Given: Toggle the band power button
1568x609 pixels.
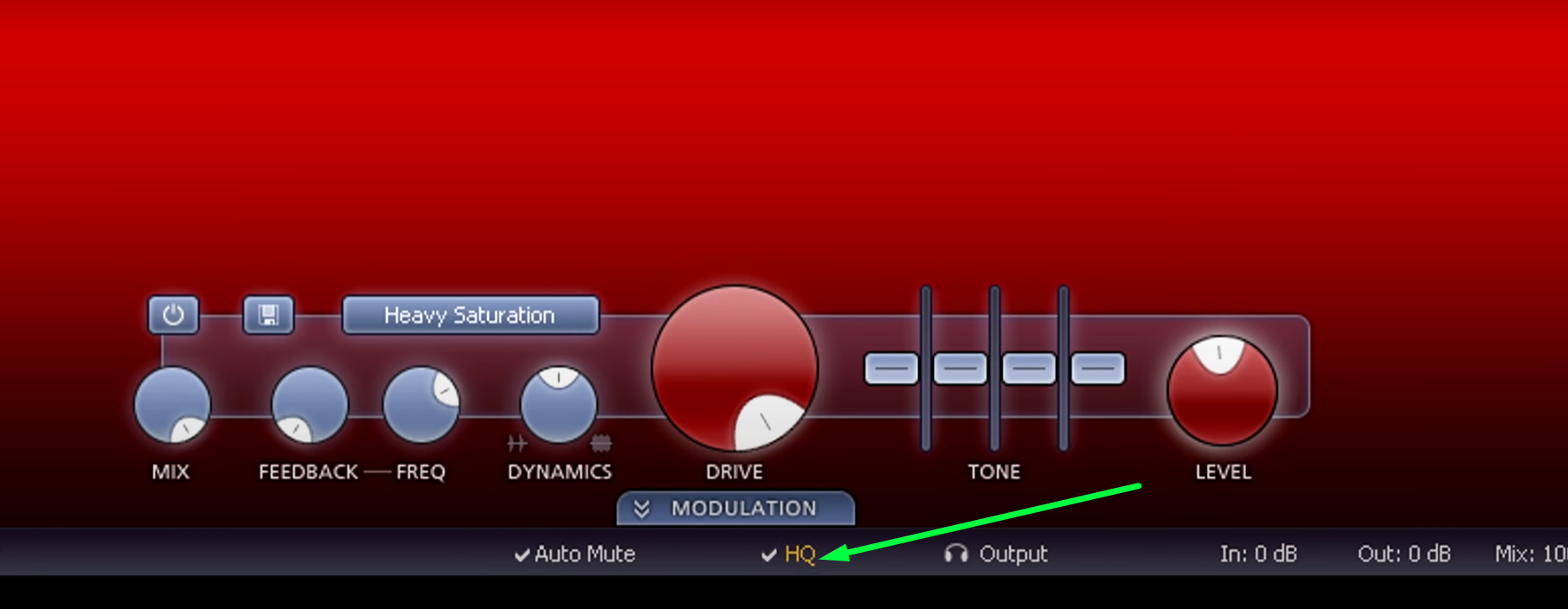Looking at the screenshot, I should [173, 315].
